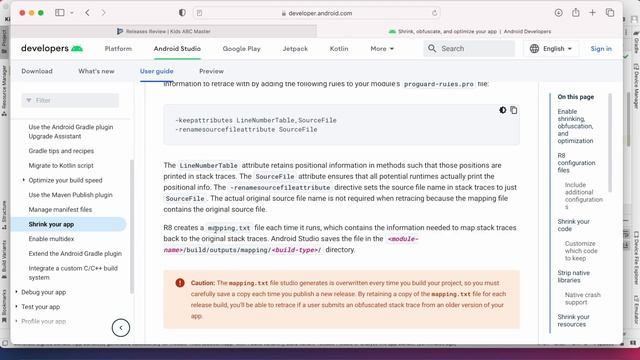The height and width of the screenshot is (360, 640).
Task: Jump to R8 configuration files section
Action: (576, 163)
